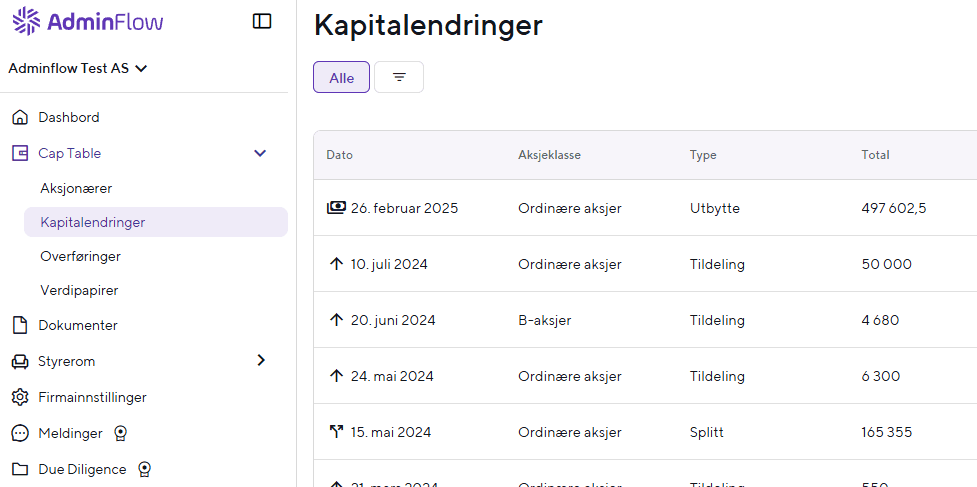This screenshot has height=487, width=977.
Task: Open the 20. juni 2024 row
Action: click(645, 320)
